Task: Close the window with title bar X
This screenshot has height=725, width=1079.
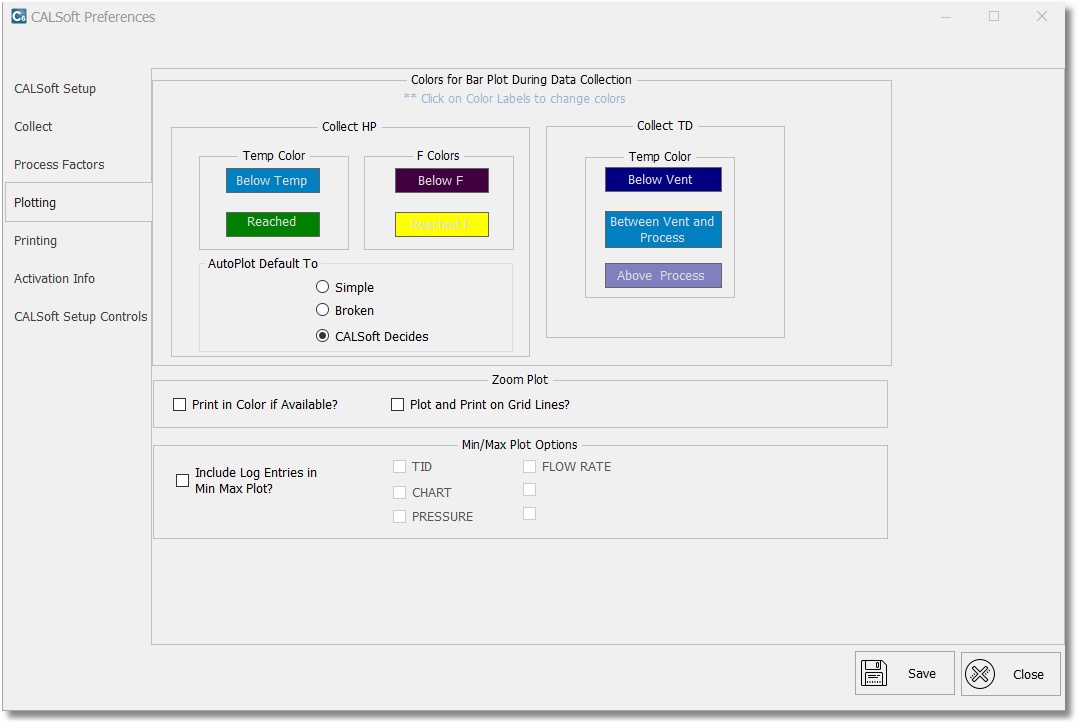Action: (x=1042, y=17)
